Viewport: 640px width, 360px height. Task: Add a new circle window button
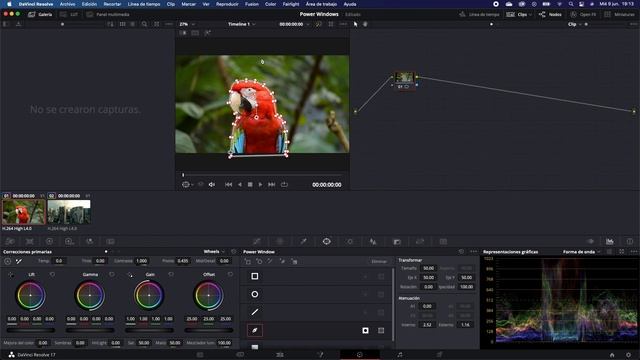[x=259, y=261]
